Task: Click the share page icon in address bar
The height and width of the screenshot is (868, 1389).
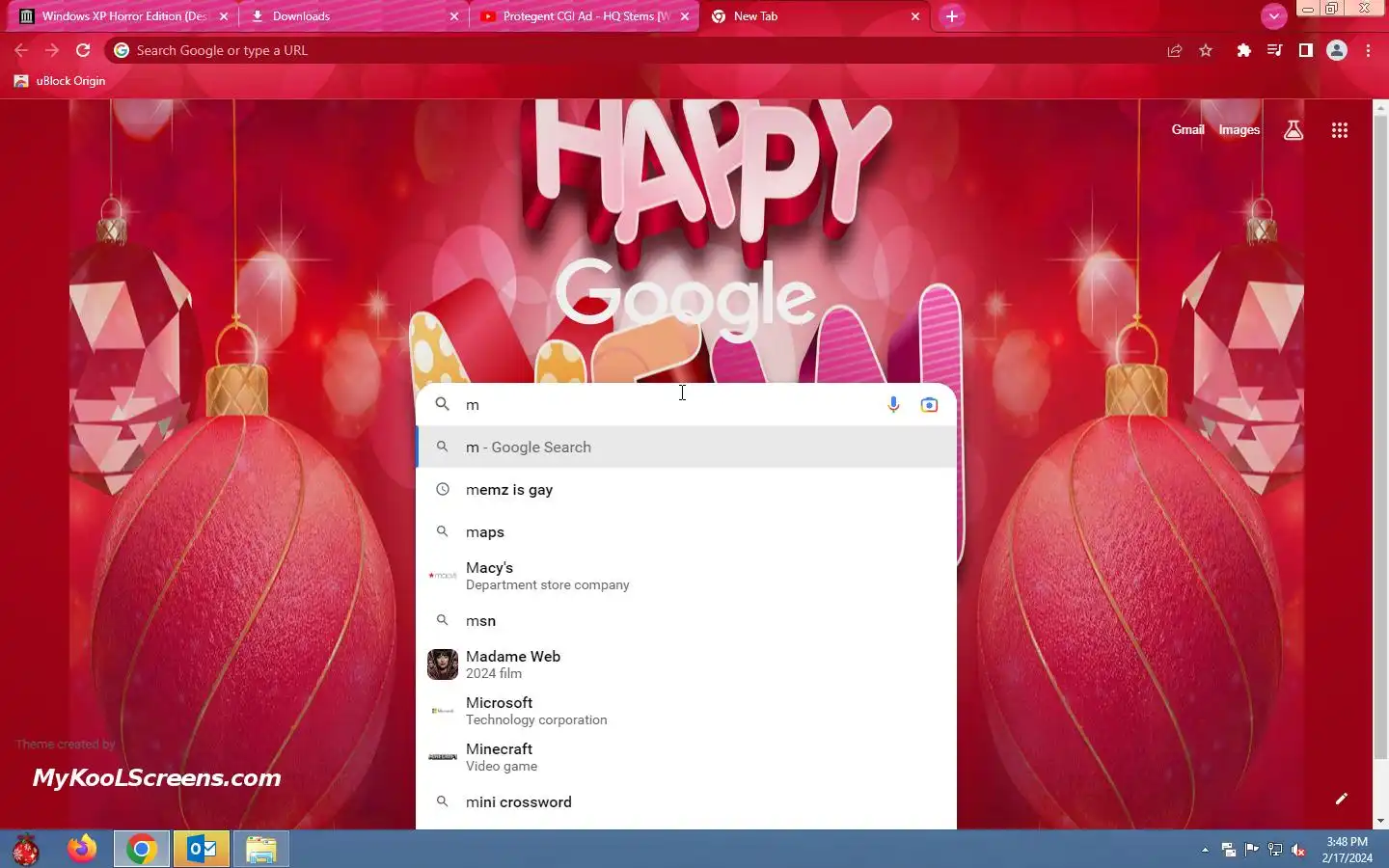Action: [x=1175, y=51]
